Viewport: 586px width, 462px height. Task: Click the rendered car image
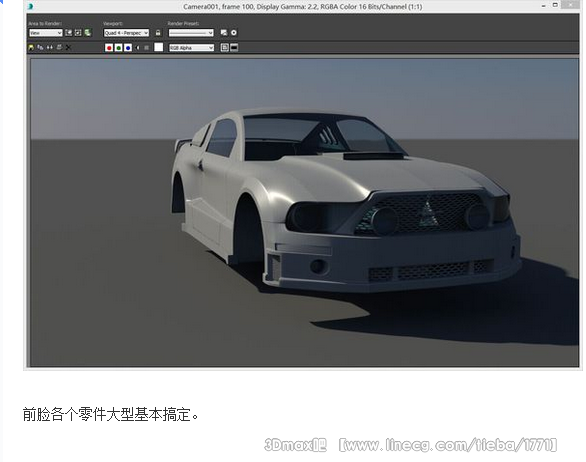tap(304, 212)
